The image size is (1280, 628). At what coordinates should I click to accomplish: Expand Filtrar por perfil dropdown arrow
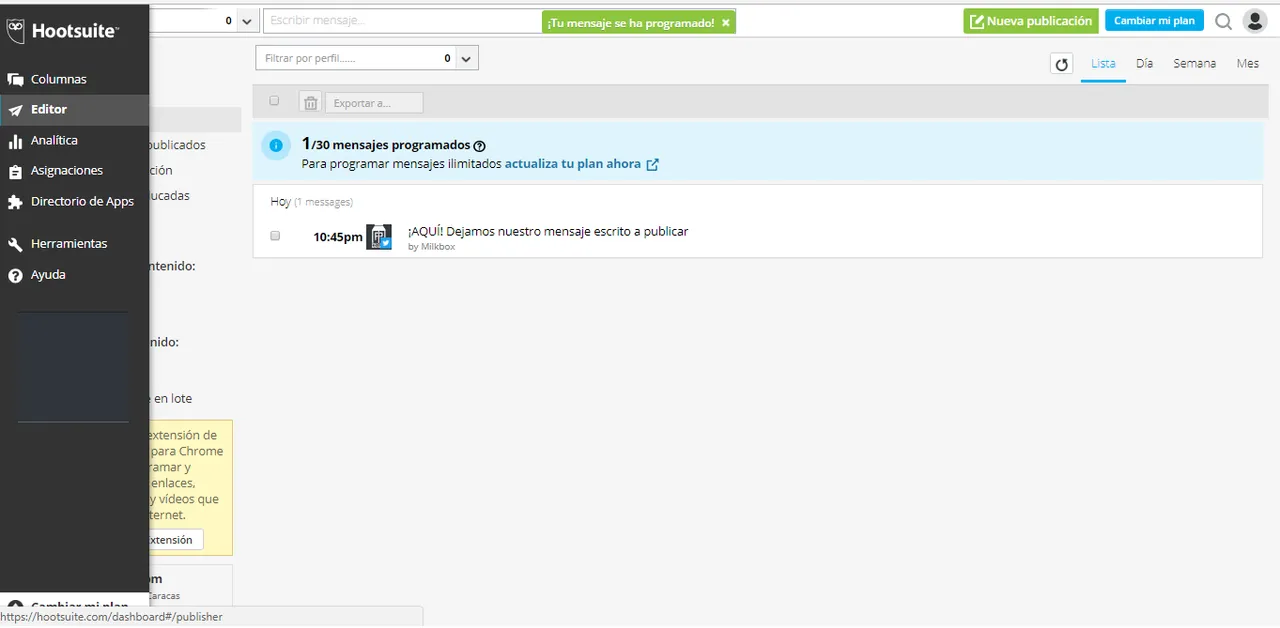pos(467,59)
